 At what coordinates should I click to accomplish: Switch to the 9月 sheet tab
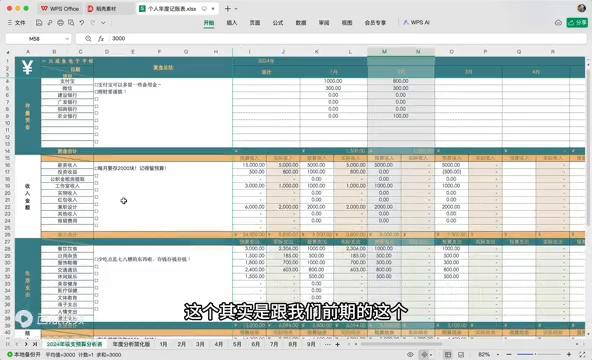coord(311,344)
